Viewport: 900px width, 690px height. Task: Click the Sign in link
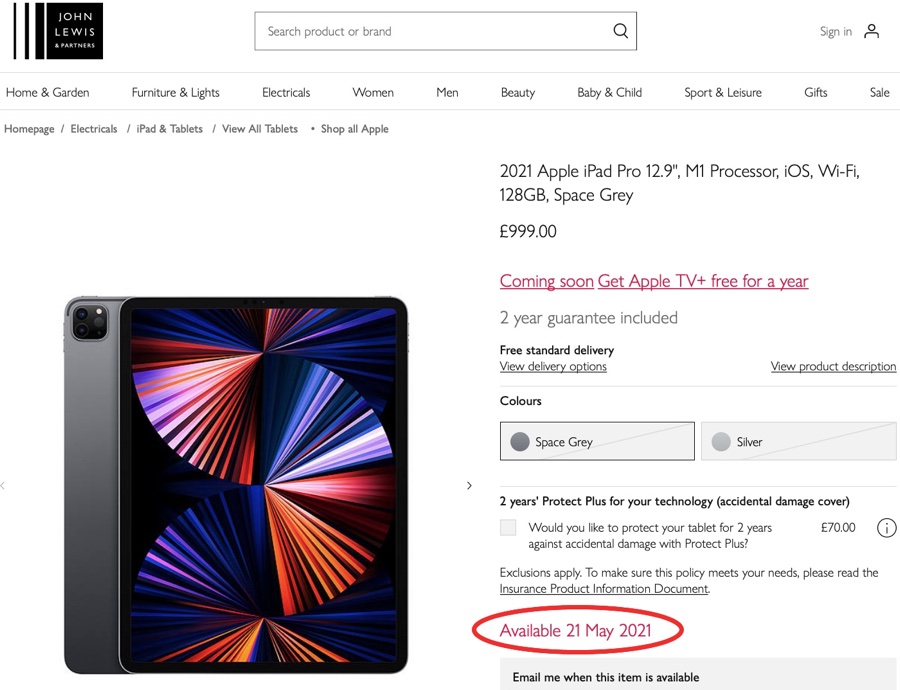pyautogui.click(x=835, y=31)
